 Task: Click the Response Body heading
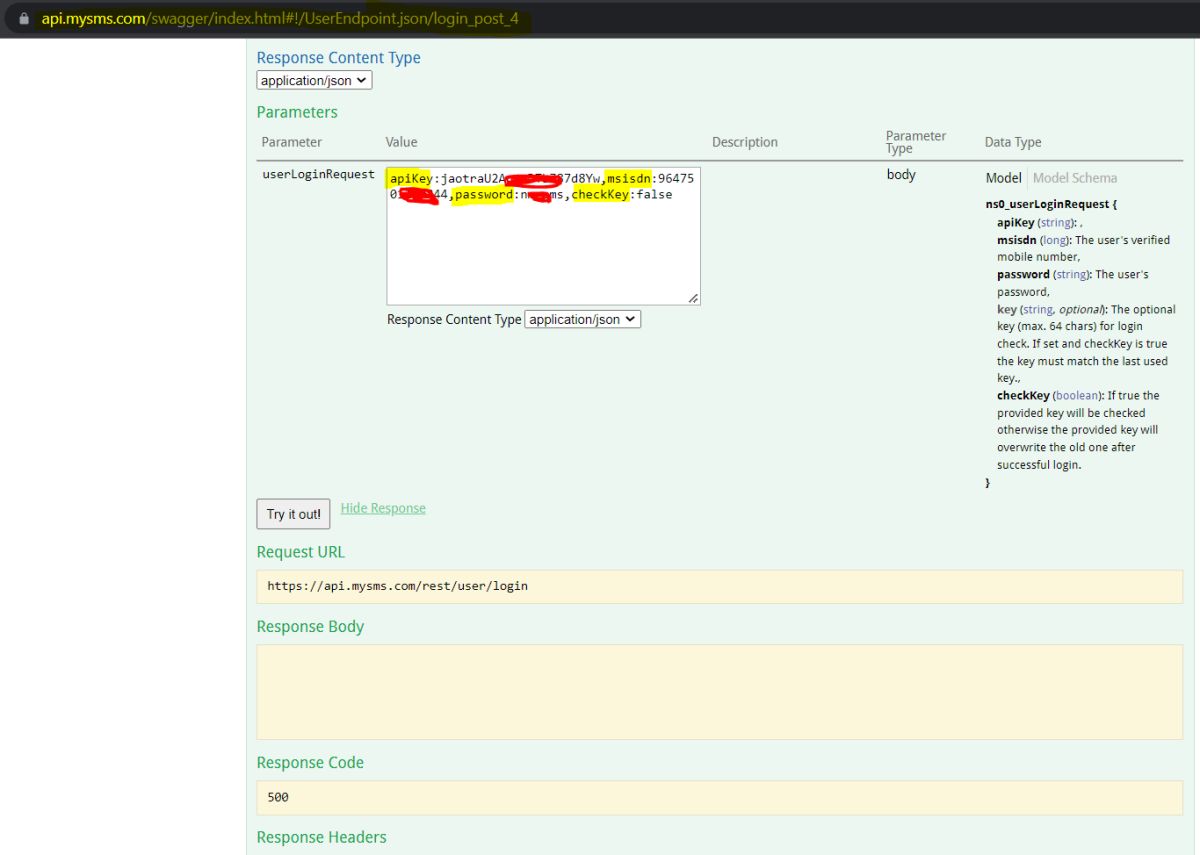310,627
